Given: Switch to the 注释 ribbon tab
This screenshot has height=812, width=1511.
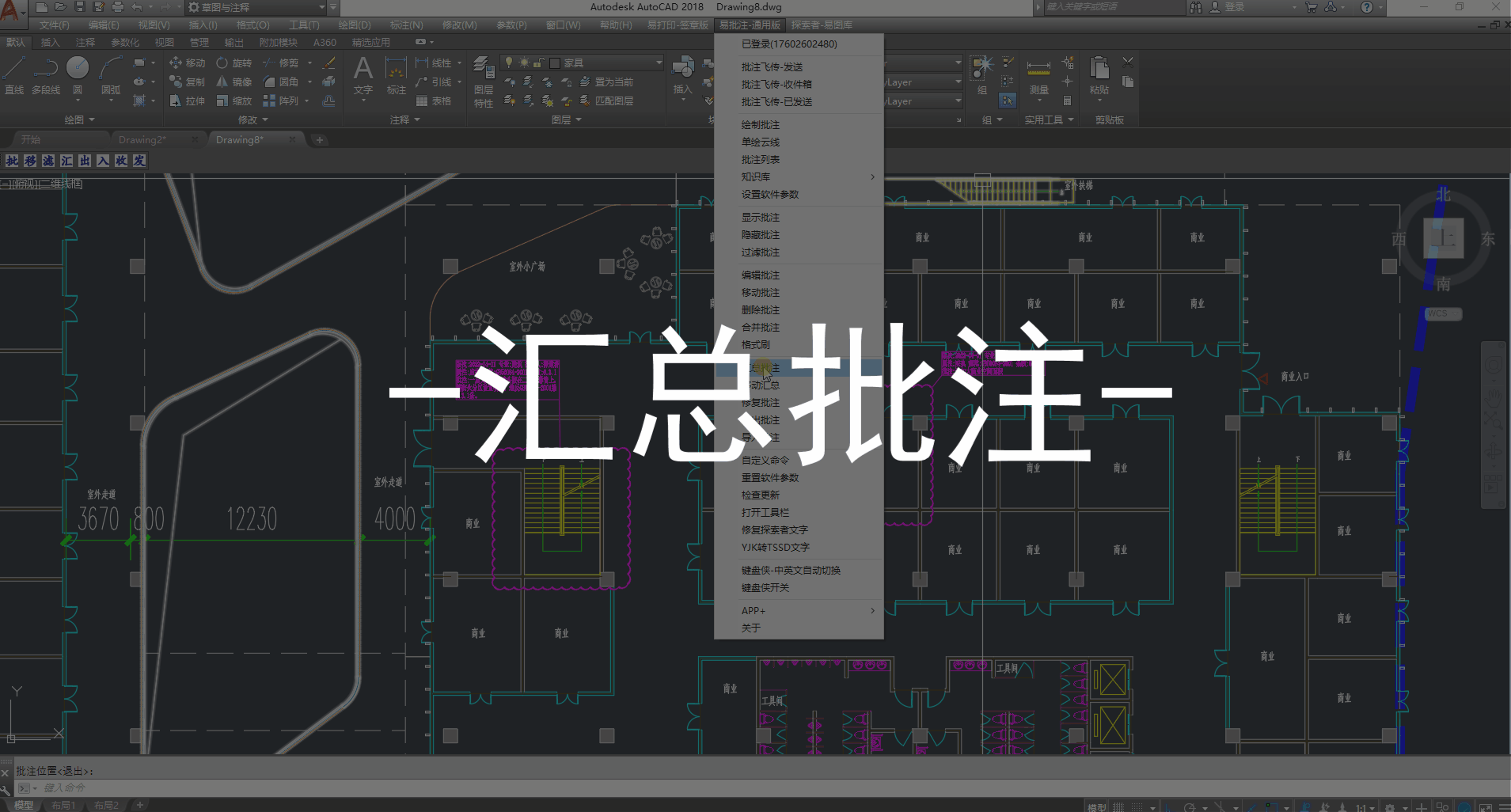Looking at the screenshot, I should coord(85,42).
